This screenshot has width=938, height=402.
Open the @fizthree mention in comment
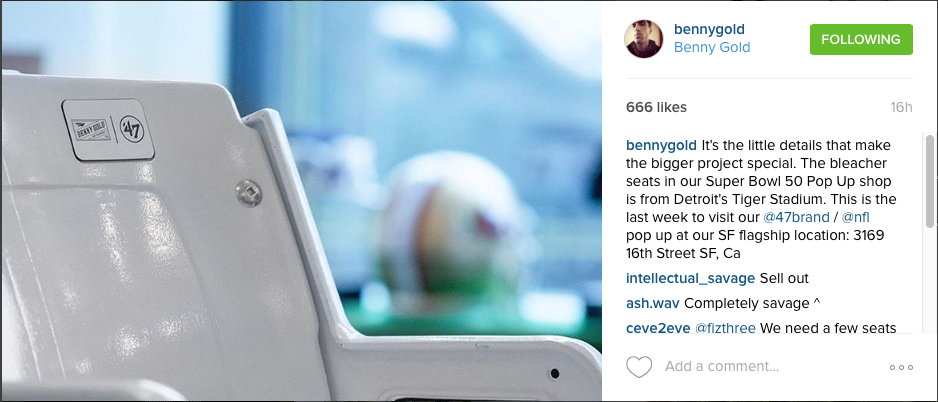725,328
